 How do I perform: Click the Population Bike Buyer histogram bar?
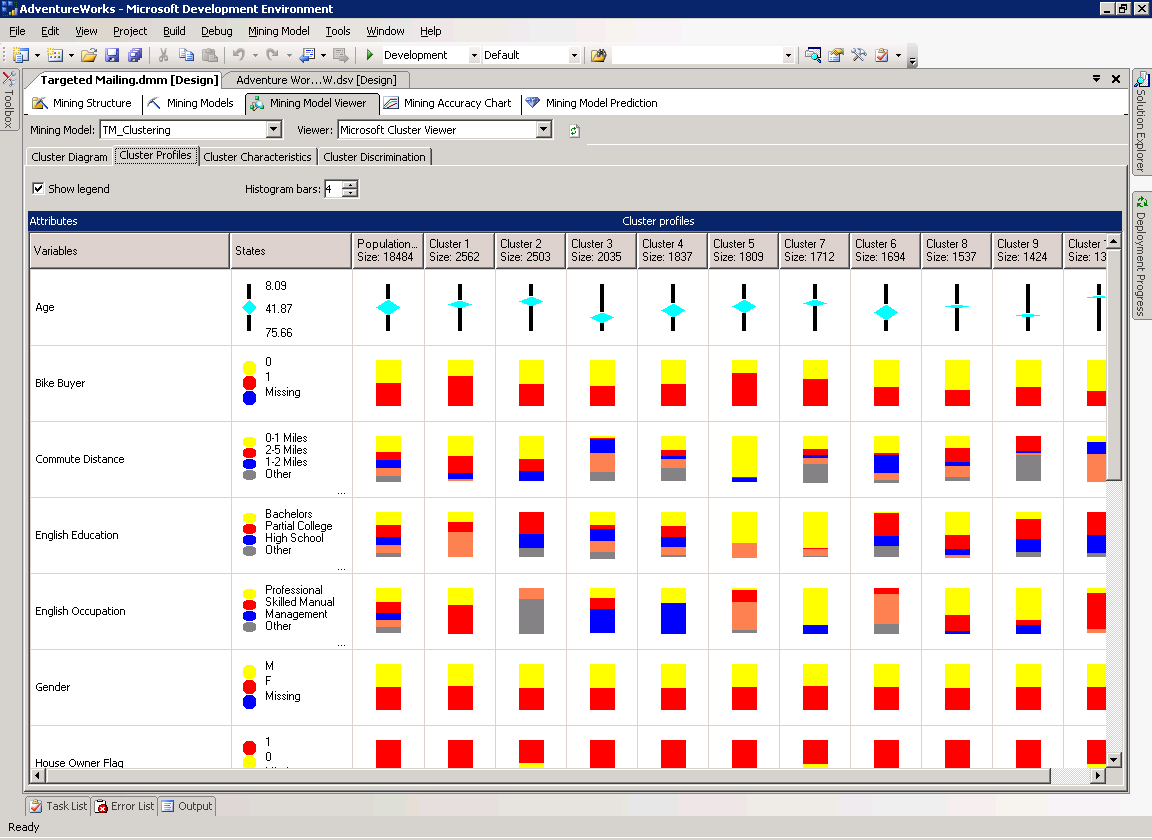(389, 383)
